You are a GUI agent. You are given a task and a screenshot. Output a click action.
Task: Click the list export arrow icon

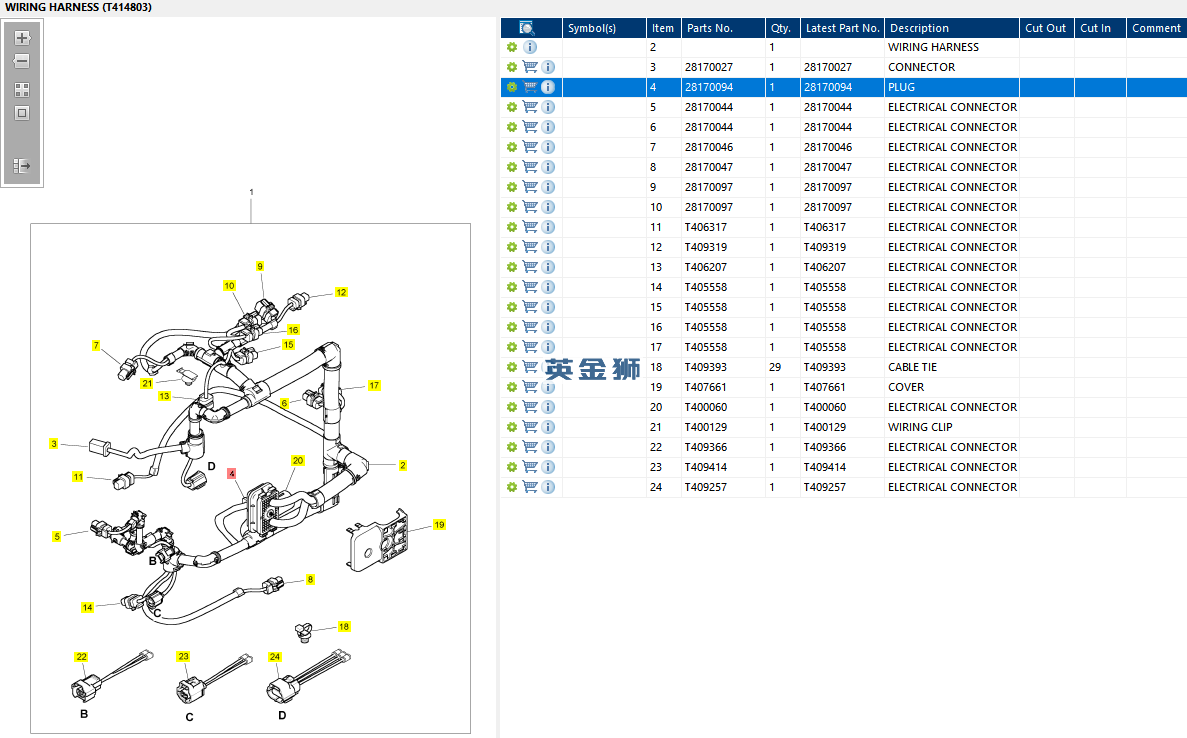pos(22,165)
